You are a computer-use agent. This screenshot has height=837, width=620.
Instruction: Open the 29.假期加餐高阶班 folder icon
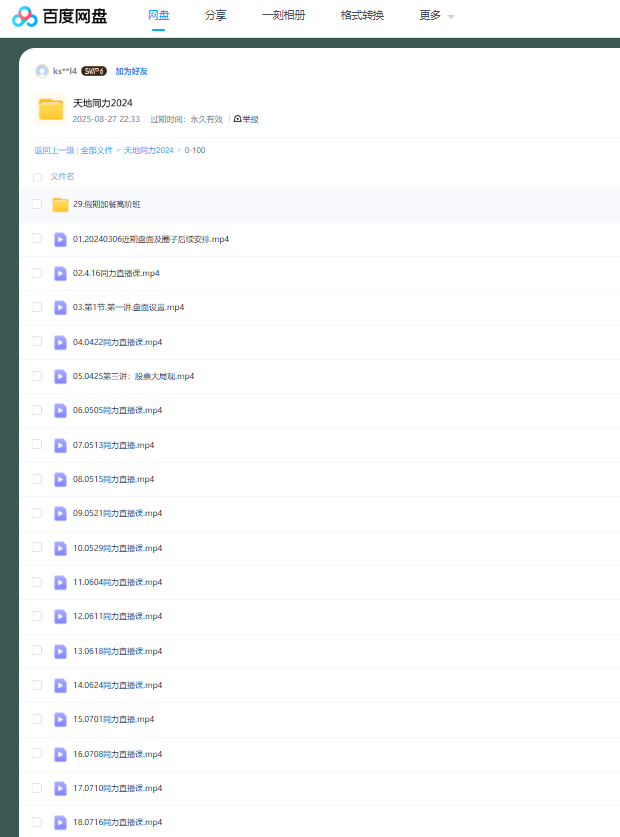point(60,205)
